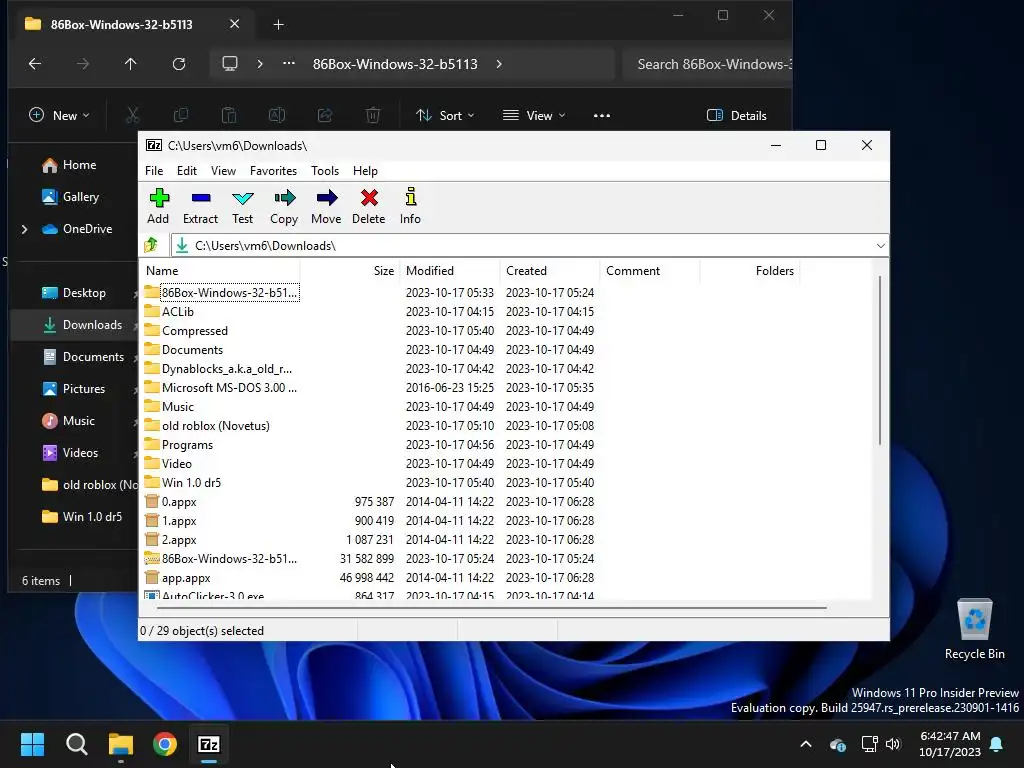Sort by the Folders column header
1024x768 pixels.
tap(750, 270)
